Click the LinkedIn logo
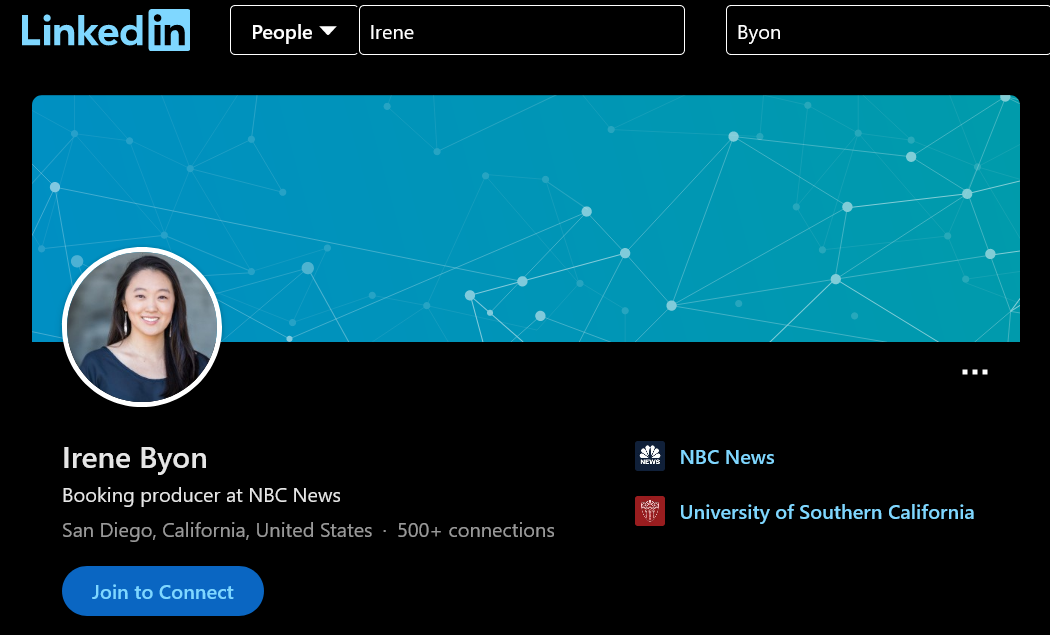The width and height of the screenshot is (1050, 635). coord(106,30)
